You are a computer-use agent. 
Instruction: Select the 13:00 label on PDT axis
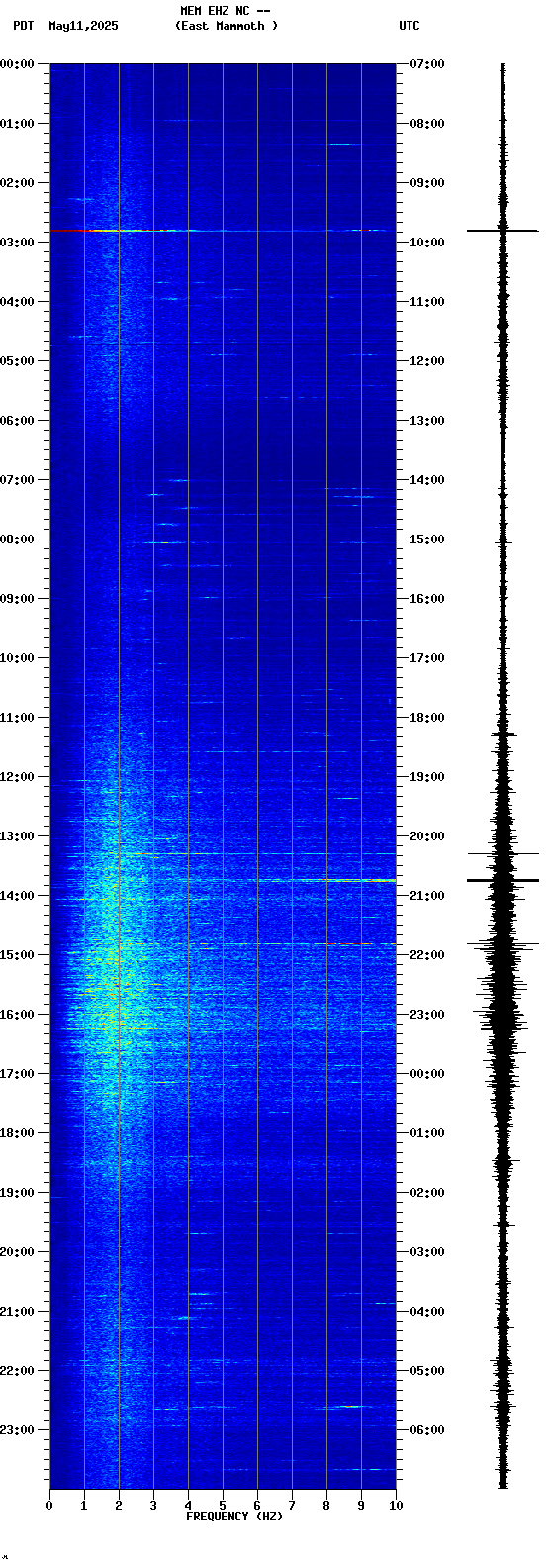(18, 836)
